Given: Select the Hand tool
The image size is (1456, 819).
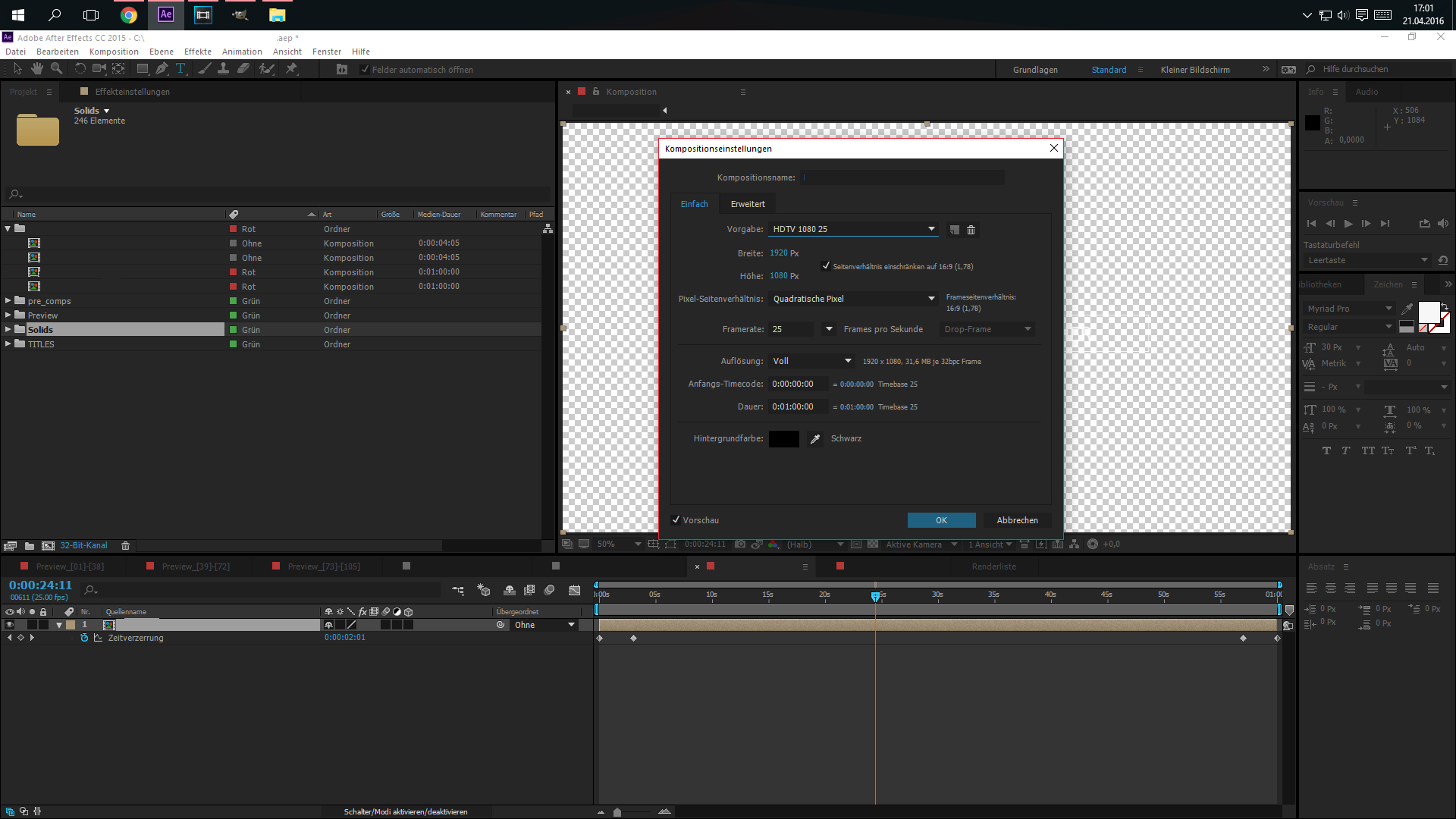Looking at the screenshot, I should pyautogui.click(x=37, y=69).
